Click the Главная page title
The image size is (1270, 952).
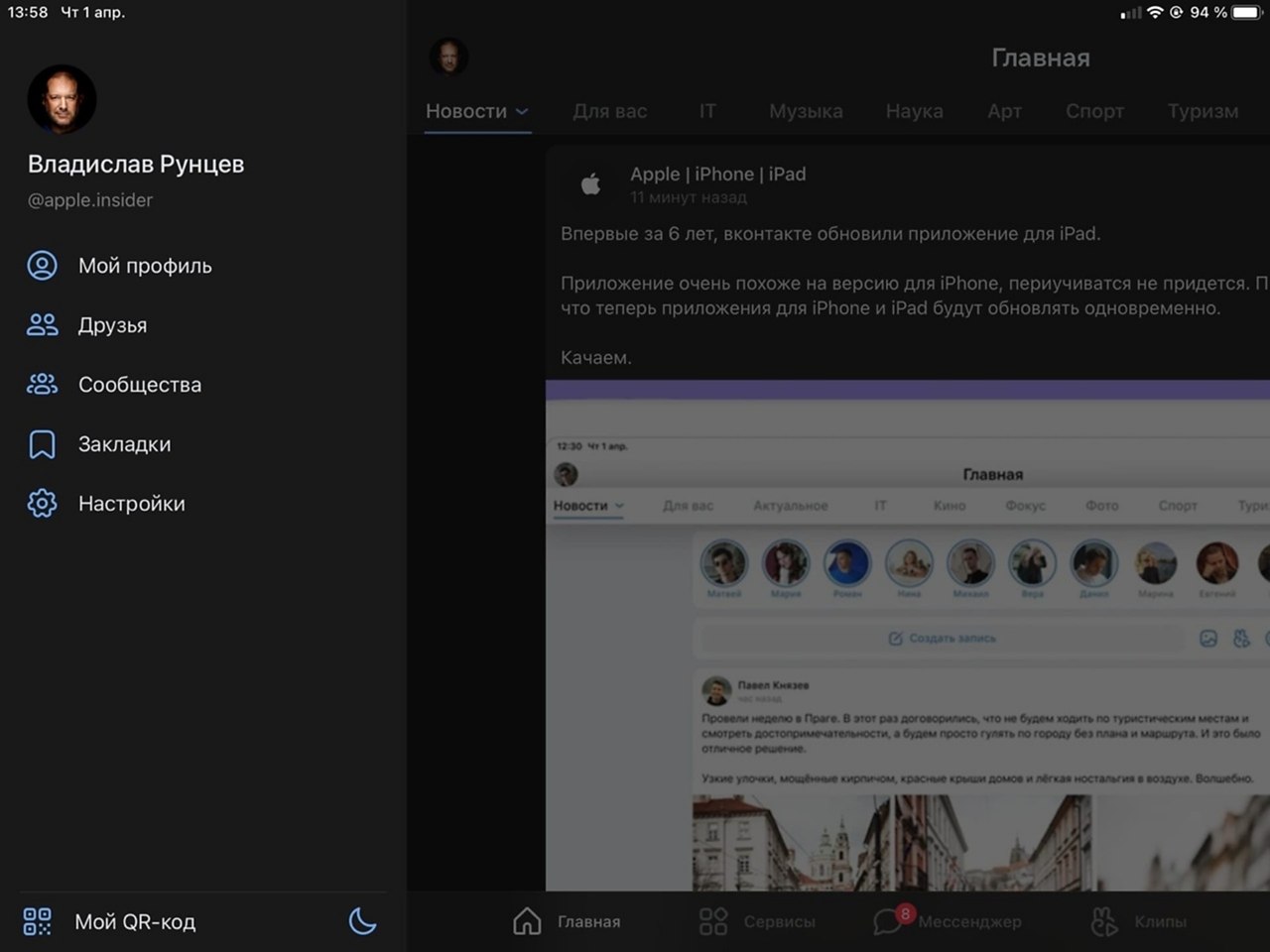[1041, 58]
